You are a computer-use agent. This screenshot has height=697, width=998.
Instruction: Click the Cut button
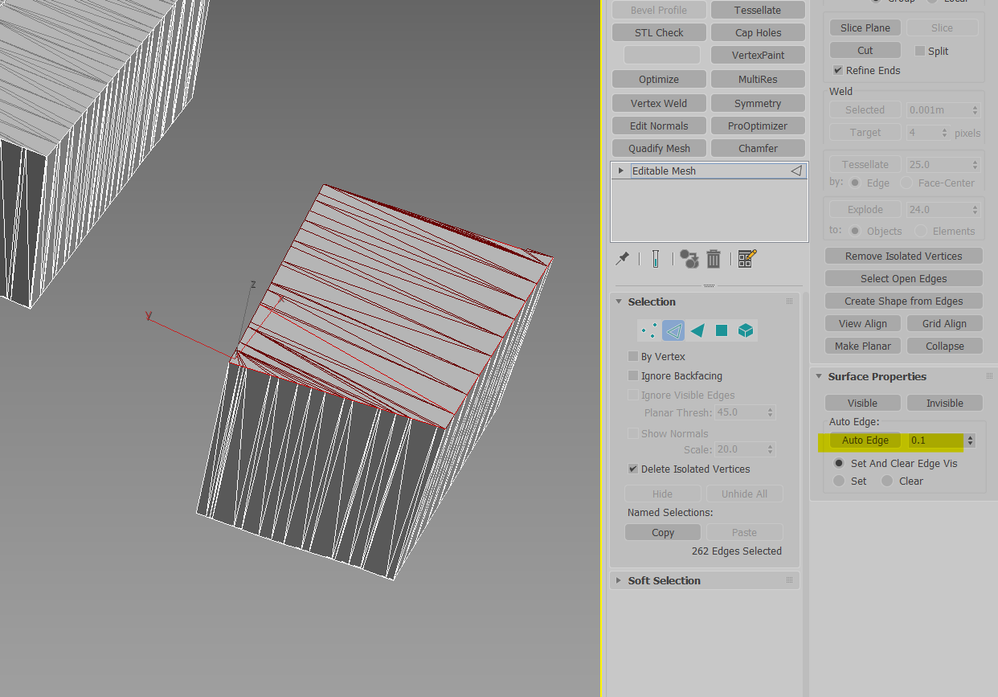pyautogui.click(x=865, y=50)
